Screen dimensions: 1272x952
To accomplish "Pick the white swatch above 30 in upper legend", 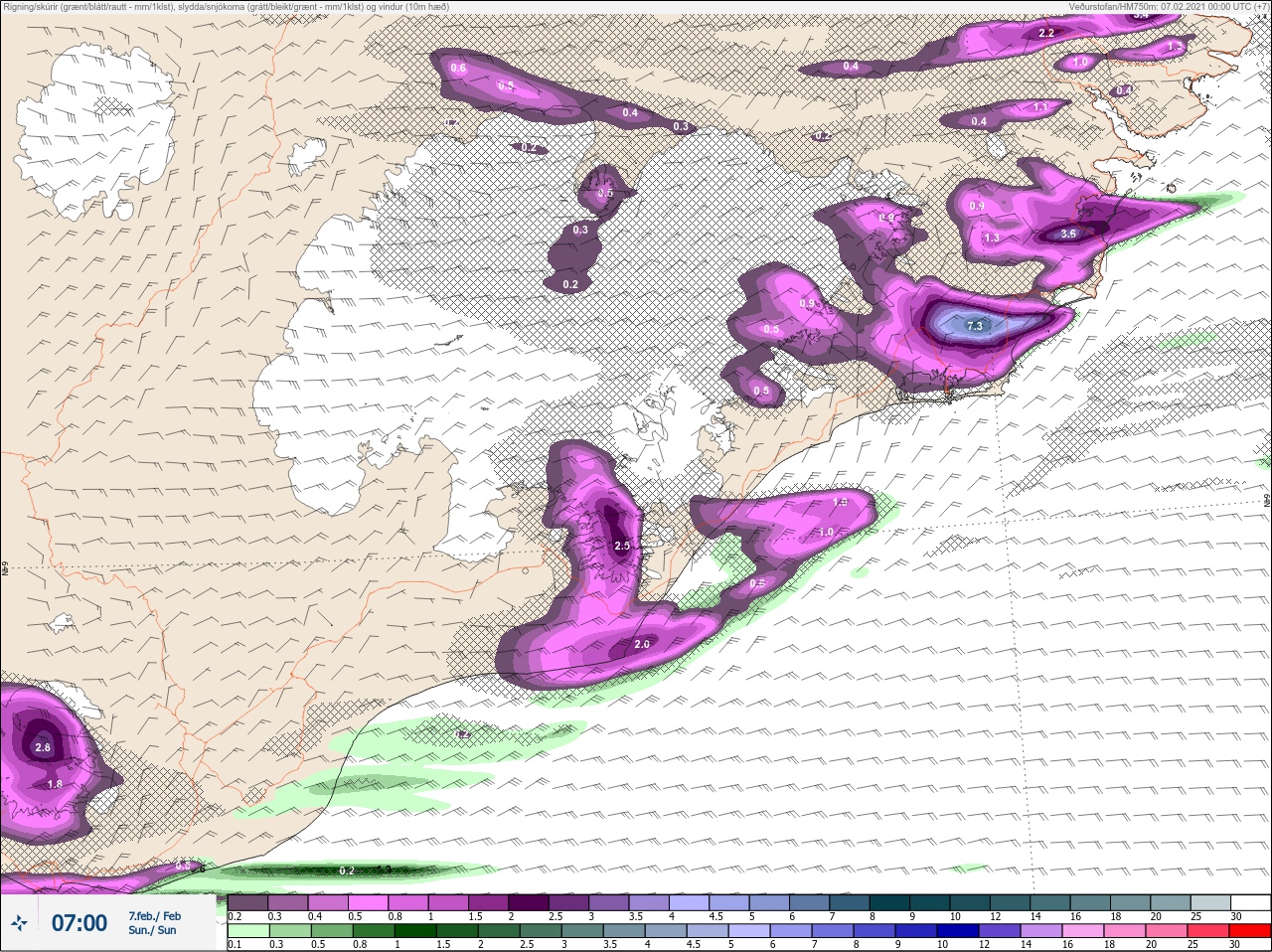I will pyautogui.click(x=1250, y=902).
